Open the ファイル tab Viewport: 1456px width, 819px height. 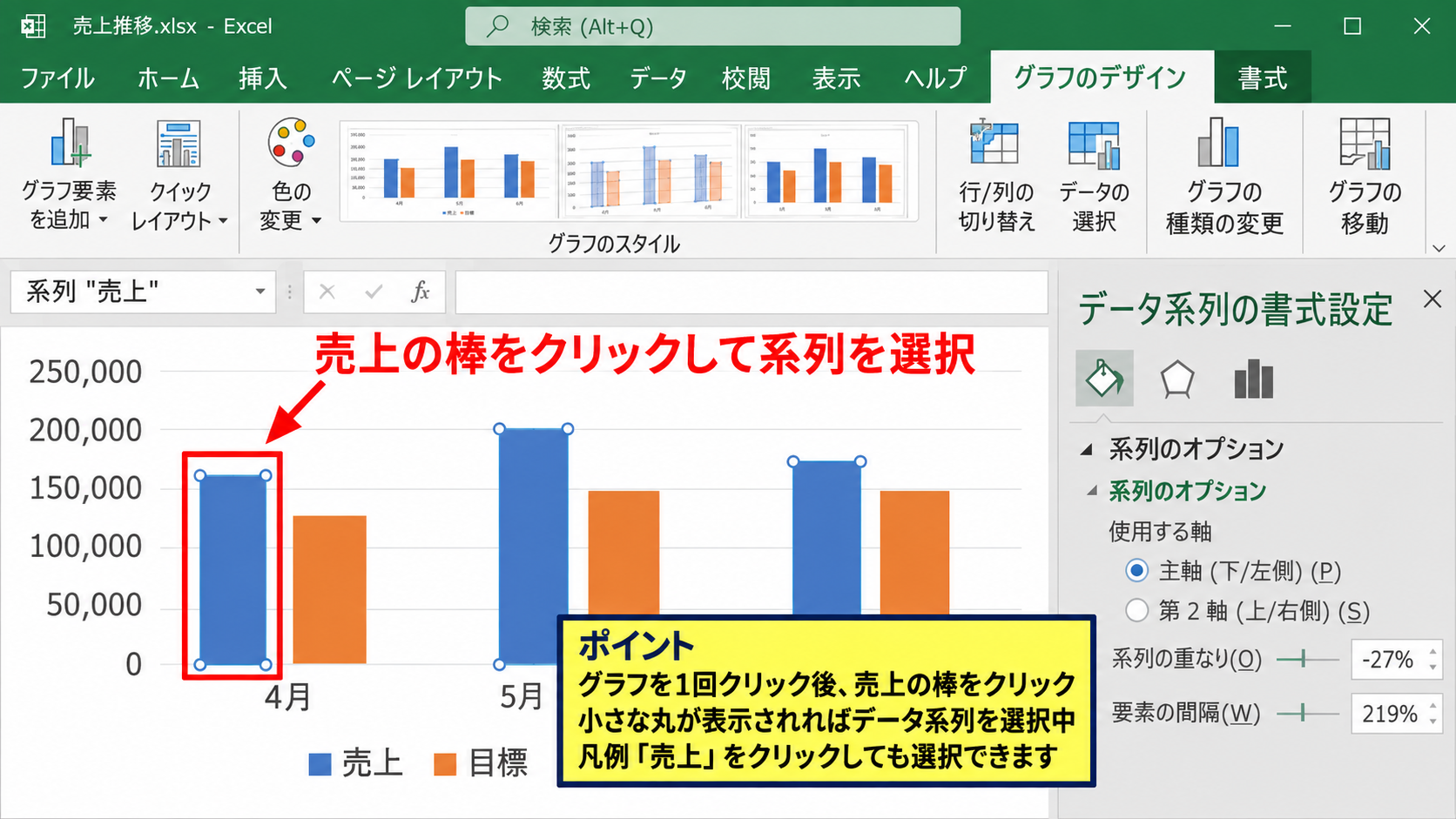click(57, 78)
